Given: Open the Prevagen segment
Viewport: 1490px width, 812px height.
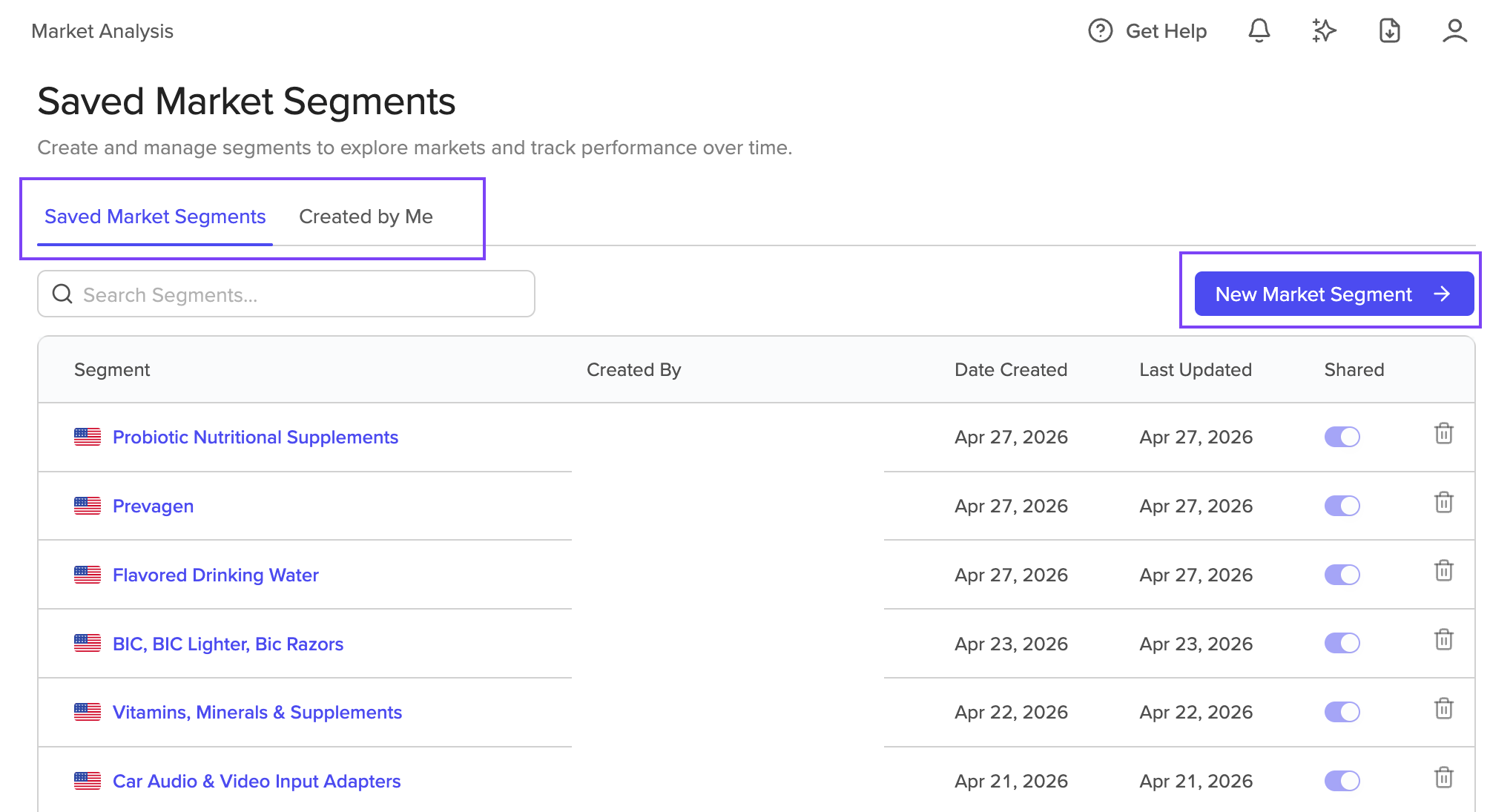Looking at the screenshot, I should (x=153, y=506).
